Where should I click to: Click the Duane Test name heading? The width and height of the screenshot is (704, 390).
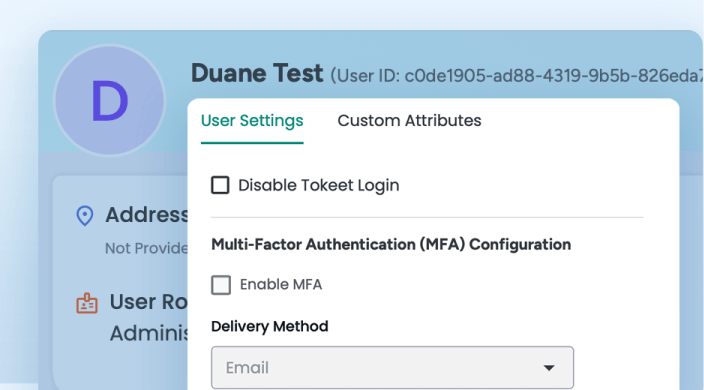click(257, 73)
